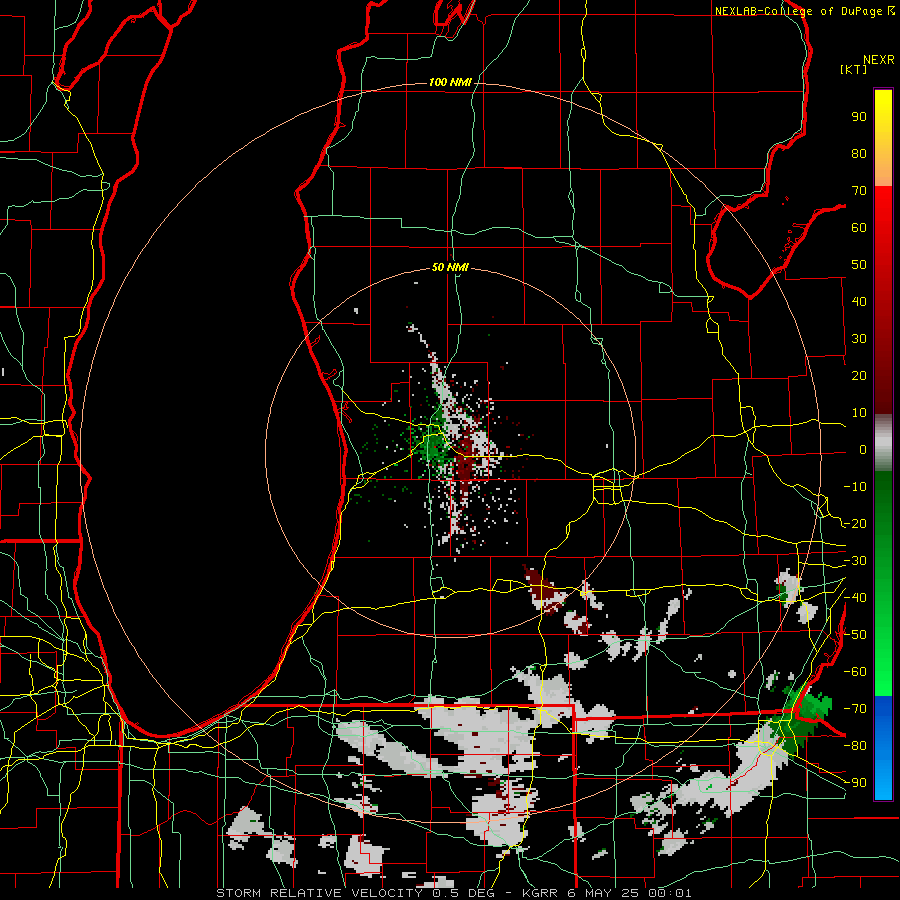Click the 90 value on velocity scale

tap(859, 117)
